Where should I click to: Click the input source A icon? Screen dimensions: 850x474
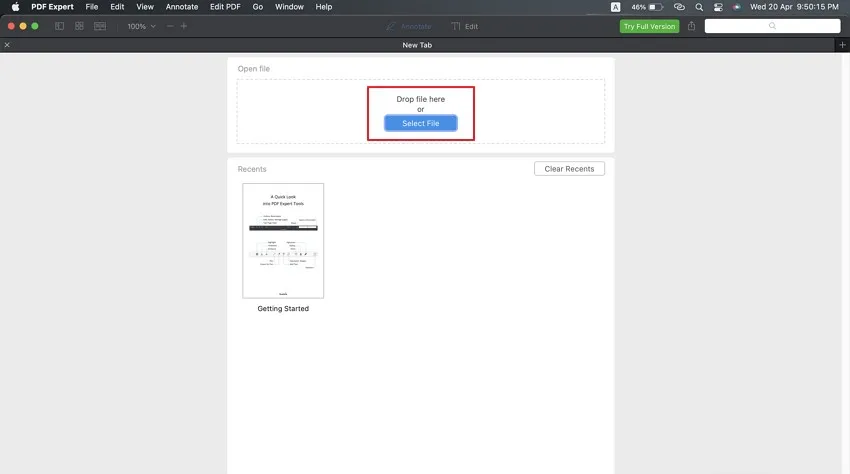615,7
